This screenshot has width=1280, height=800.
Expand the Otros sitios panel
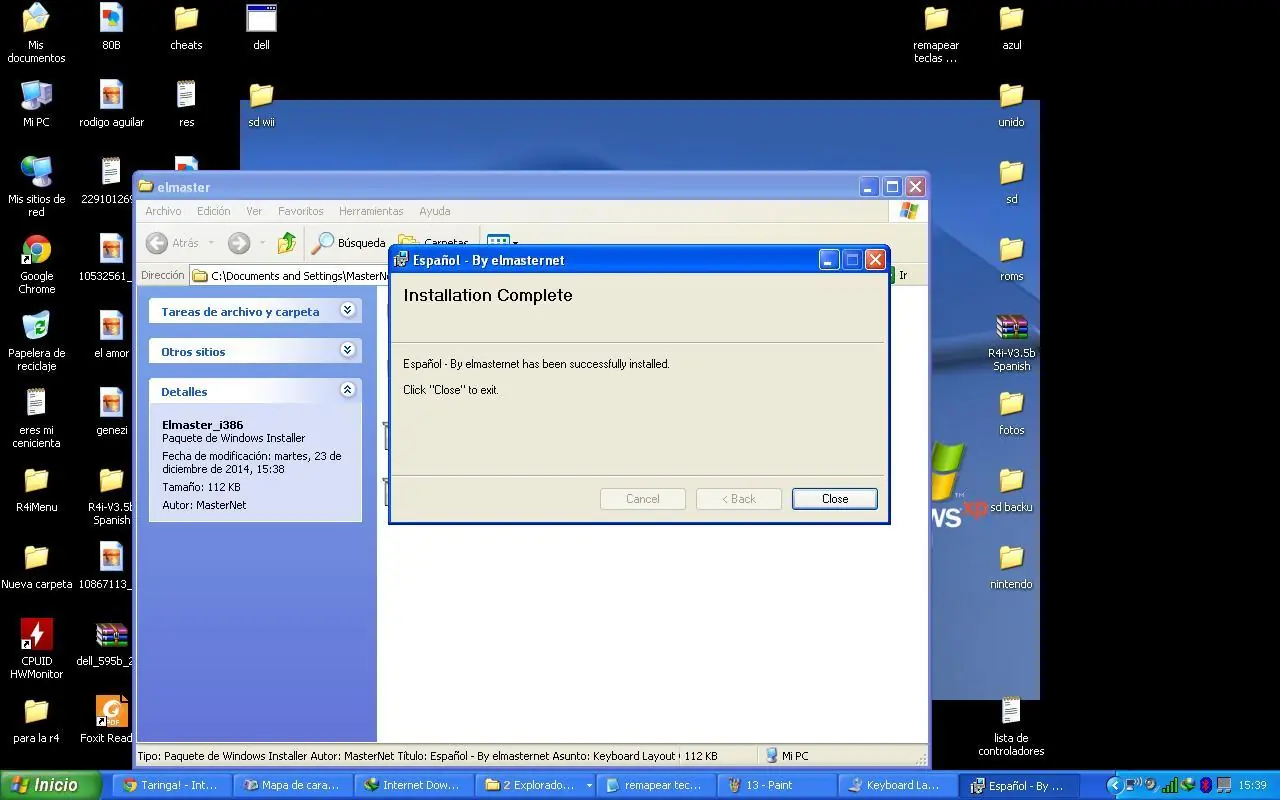tap(347, 350)
